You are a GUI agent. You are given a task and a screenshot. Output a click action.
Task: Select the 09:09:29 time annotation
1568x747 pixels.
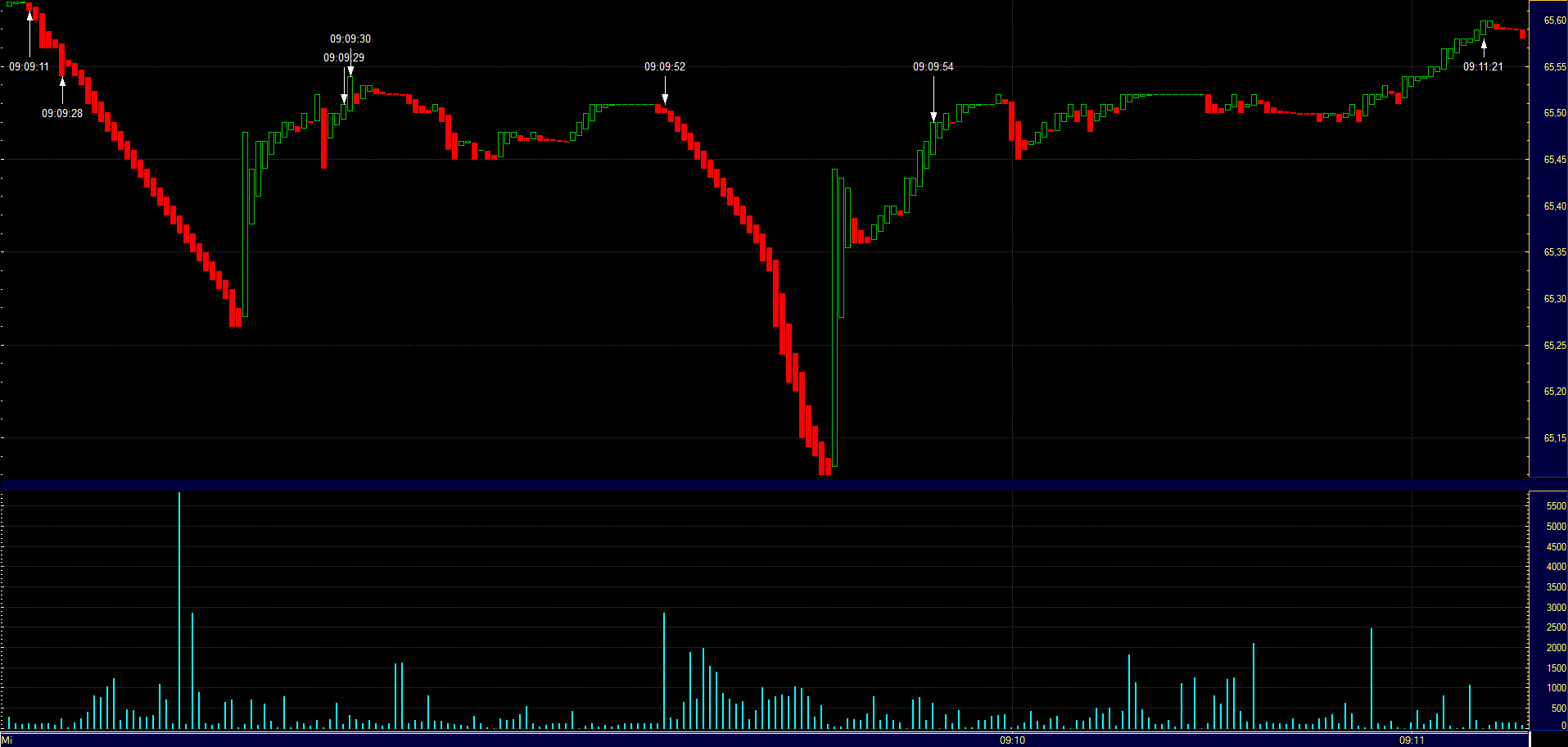click(343, 58)
